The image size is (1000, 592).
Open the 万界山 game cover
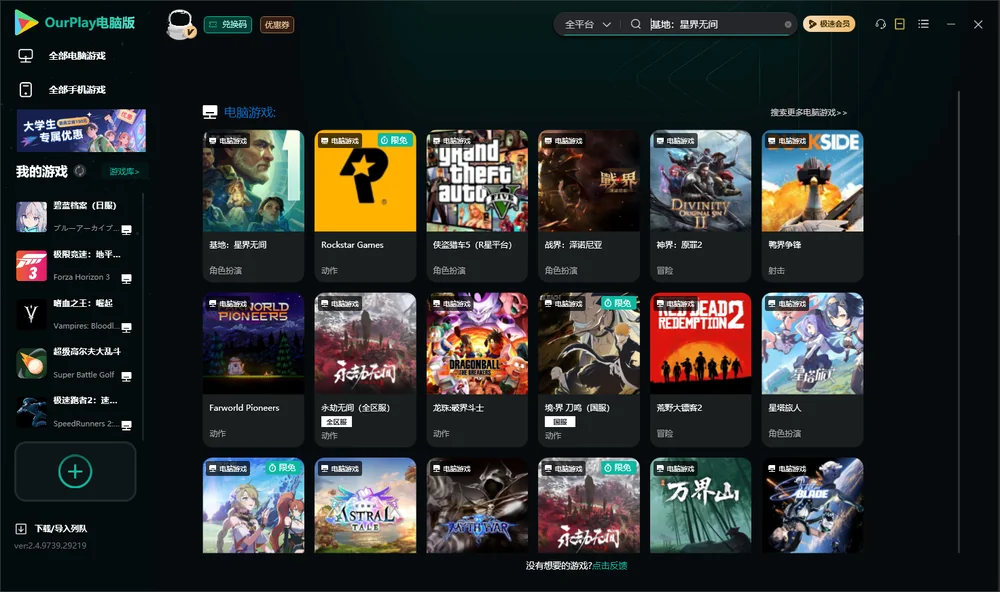point(700,505)
